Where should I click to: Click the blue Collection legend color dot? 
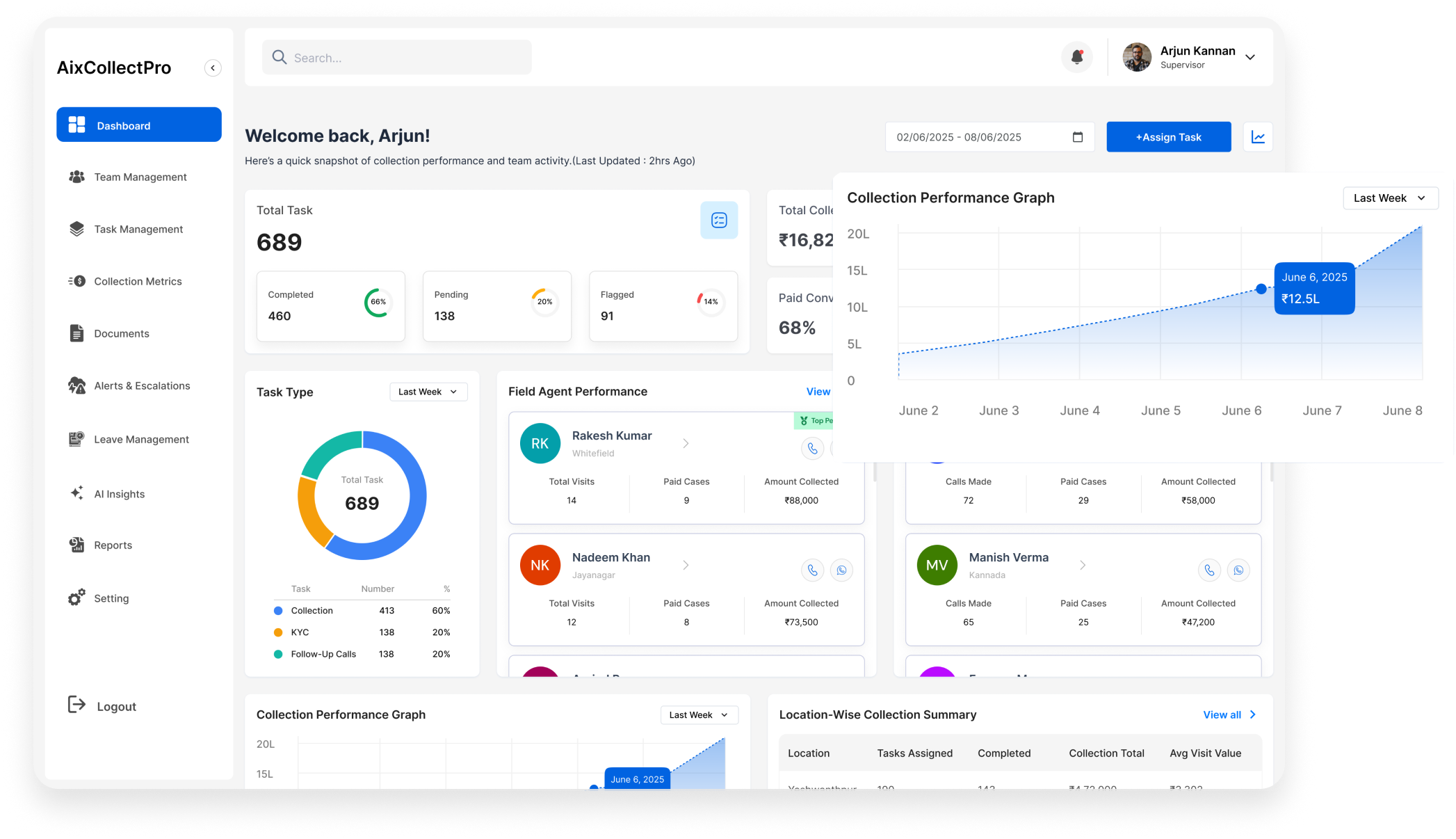coord(278,611)
